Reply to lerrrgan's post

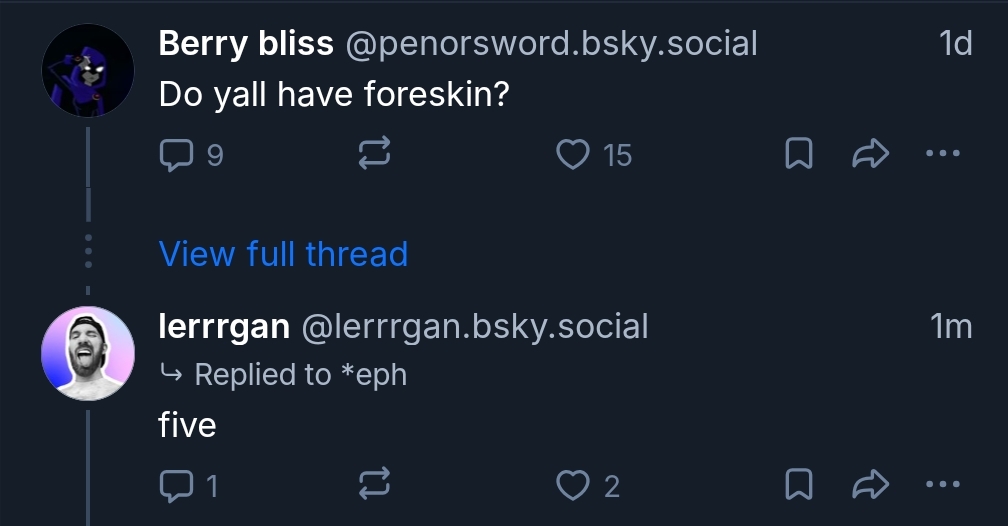(177, 486)
